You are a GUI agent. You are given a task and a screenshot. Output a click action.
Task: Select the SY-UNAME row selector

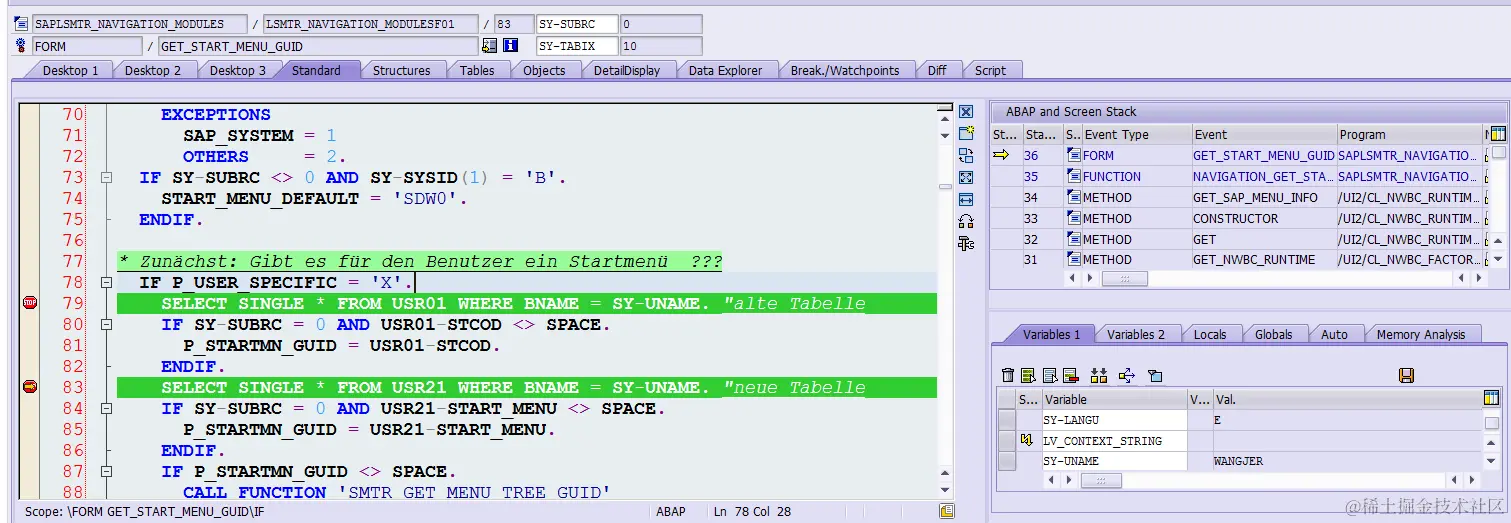pyautogui.click(x=1006, y=461)
